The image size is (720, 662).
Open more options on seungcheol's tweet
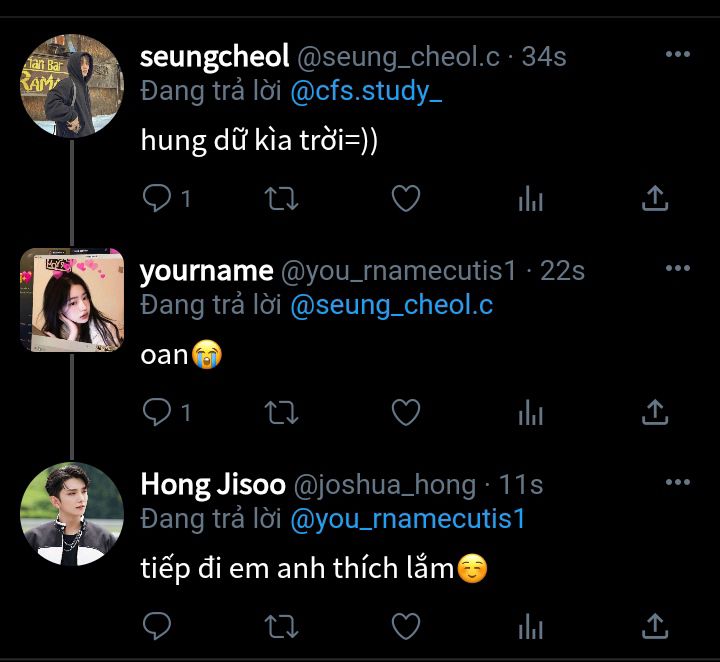pos(678,55)
